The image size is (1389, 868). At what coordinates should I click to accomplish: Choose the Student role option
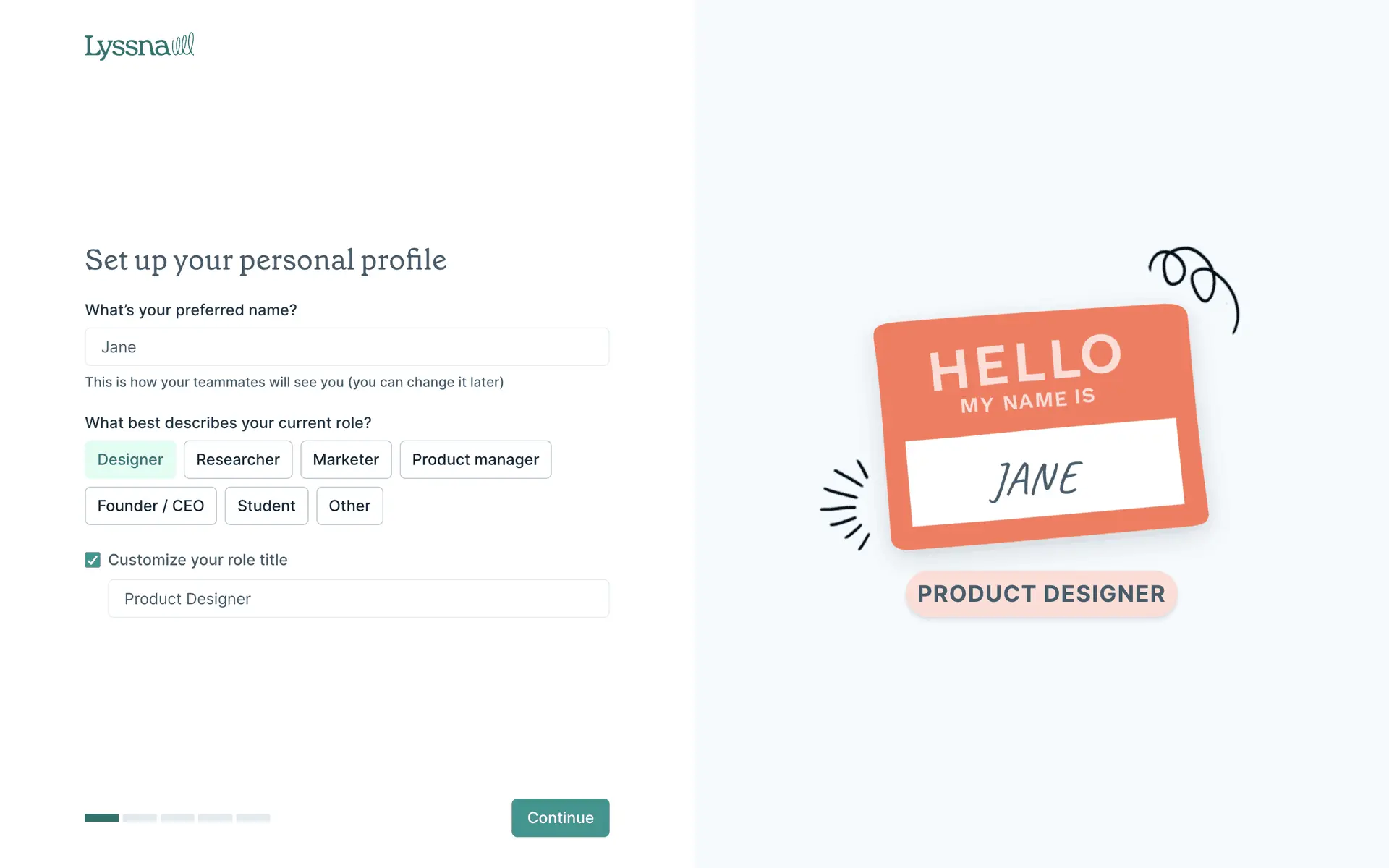(266, 506)
